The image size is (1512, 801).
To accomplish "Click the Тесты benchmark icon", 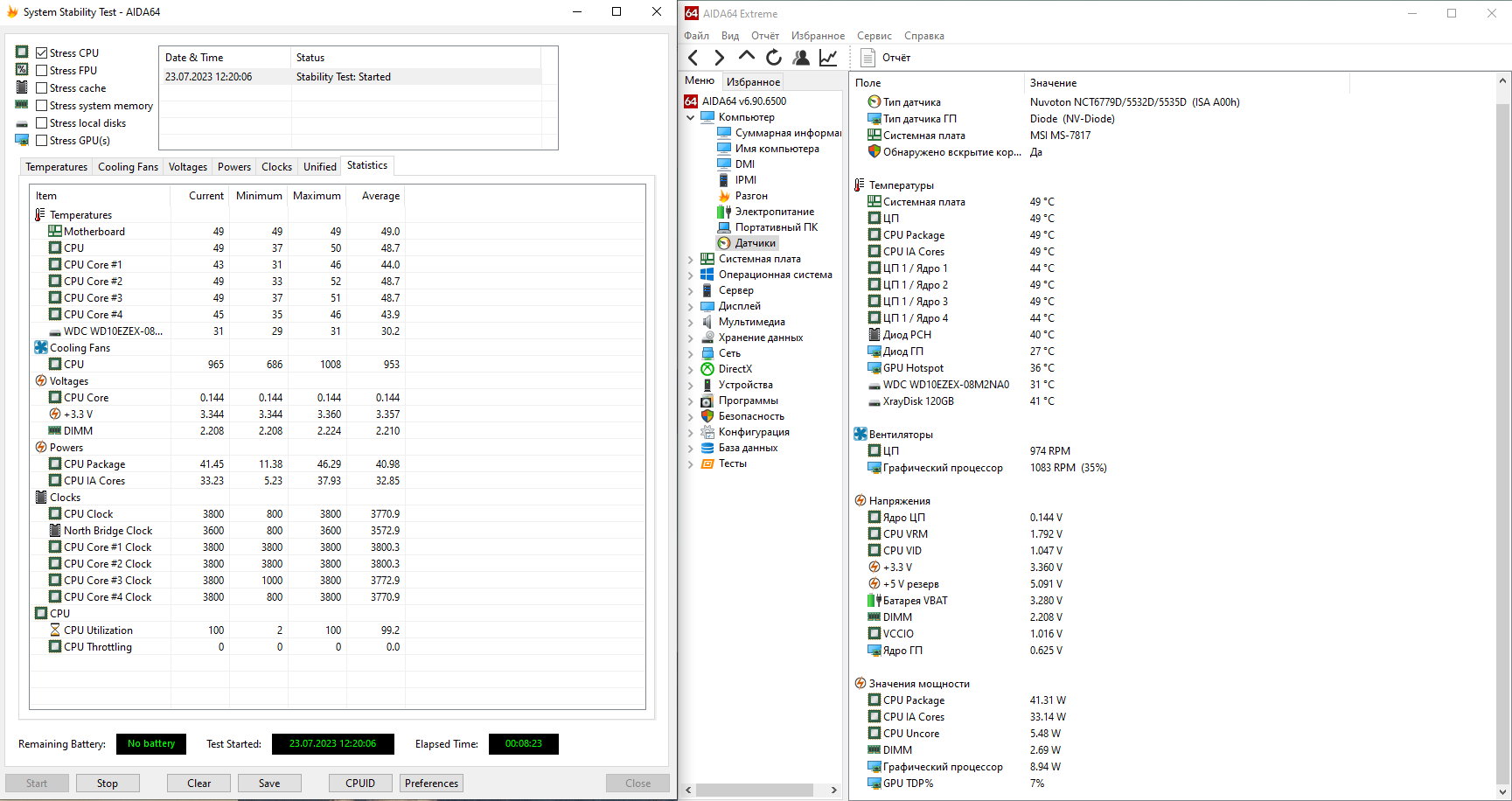I will (x=707, y=463).
